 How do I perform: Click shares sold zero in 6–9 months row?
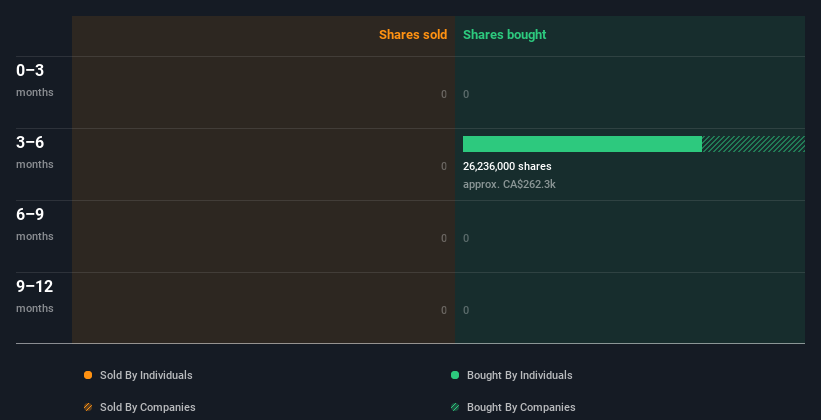(x=444, y=238)
